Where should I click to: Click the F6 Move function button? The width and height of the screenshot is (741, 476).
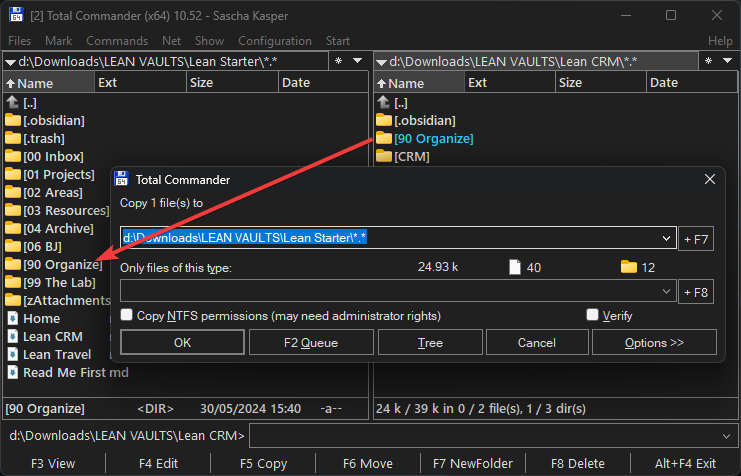pos(368,464)
